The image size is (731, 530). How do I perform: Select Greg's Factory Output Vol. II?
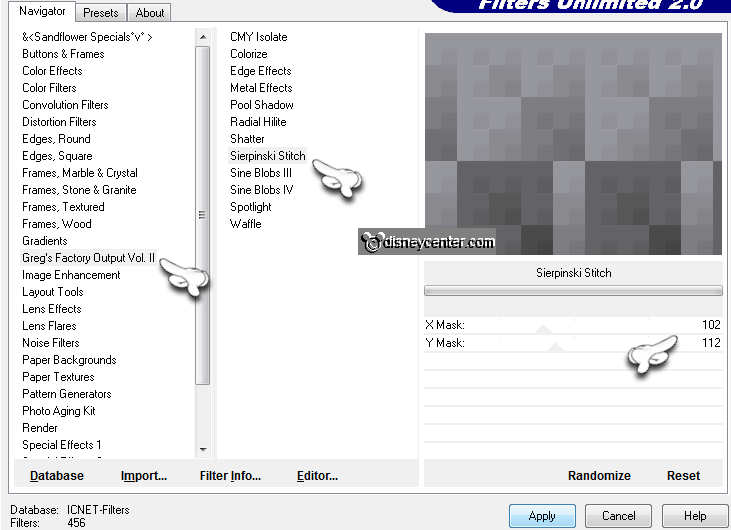[x=88, y=258]
